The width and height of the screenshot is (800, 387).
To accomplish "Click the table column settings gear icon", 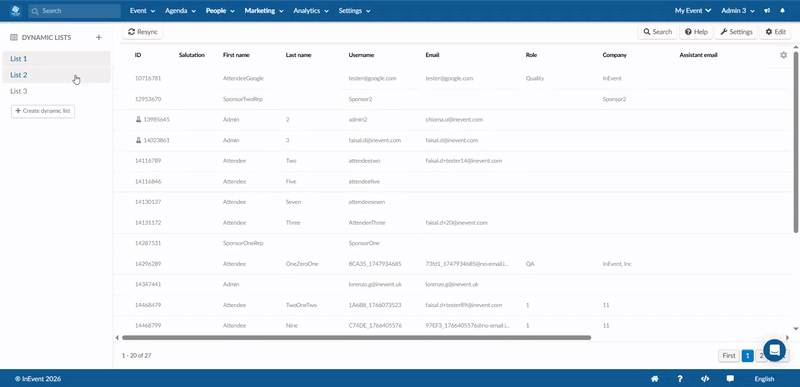I will (784, 55).
